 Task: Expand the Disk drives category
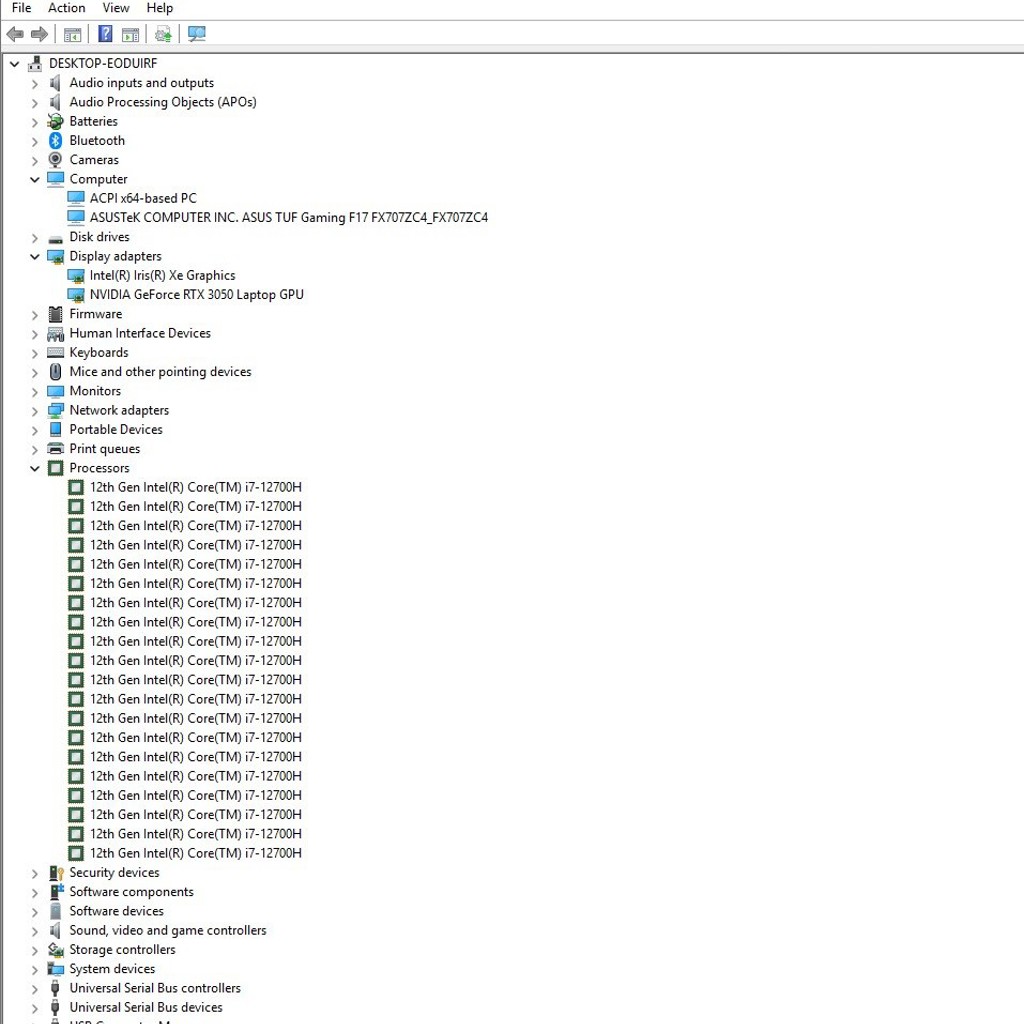coord(35,238)
